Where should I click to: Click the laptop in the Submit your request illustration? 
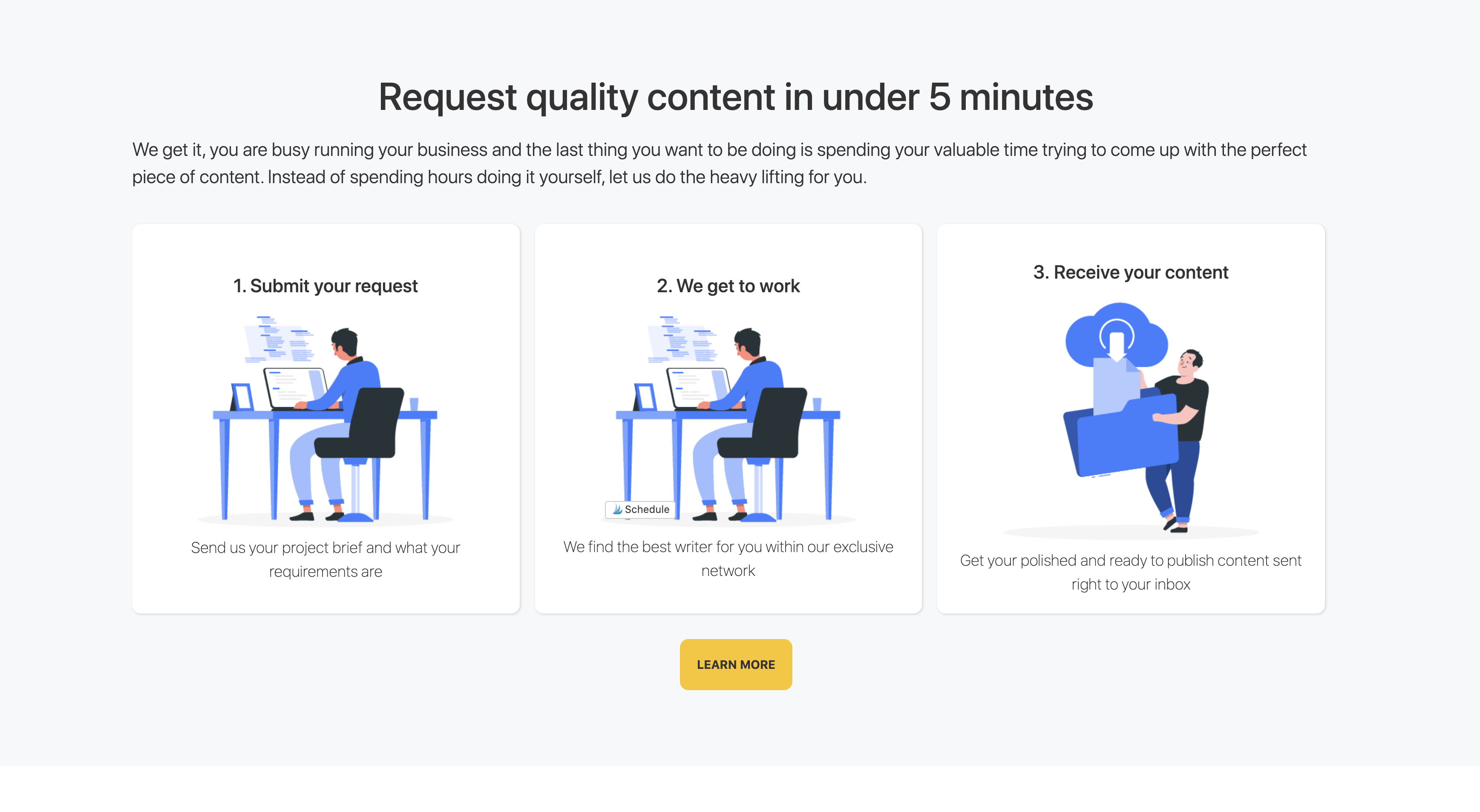[295, 388]
